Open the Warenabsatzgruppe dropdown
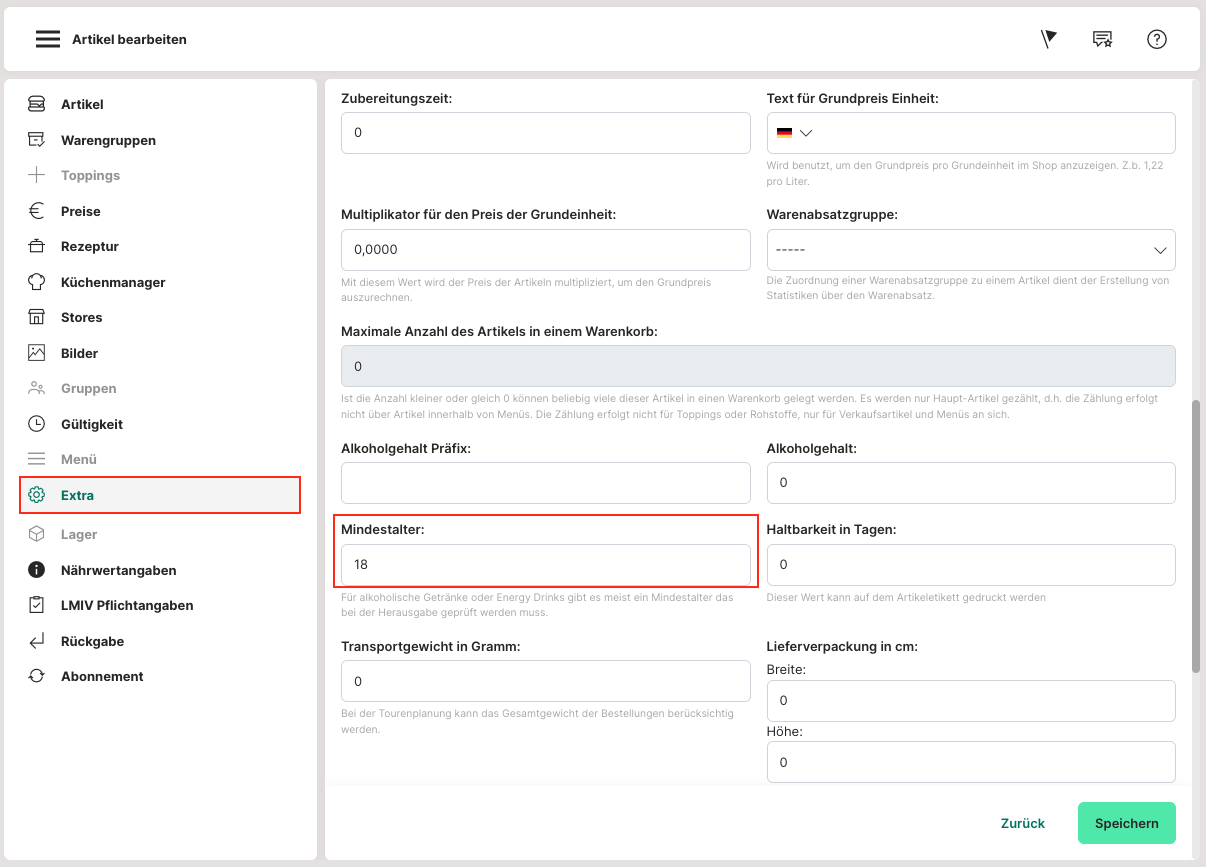 click(x=970, y=249)
